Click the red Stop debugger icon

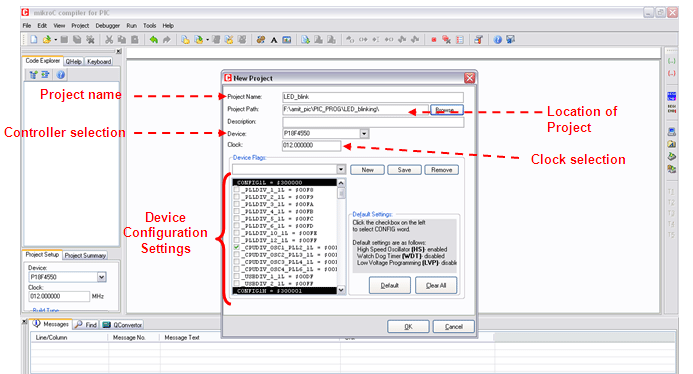434,40
